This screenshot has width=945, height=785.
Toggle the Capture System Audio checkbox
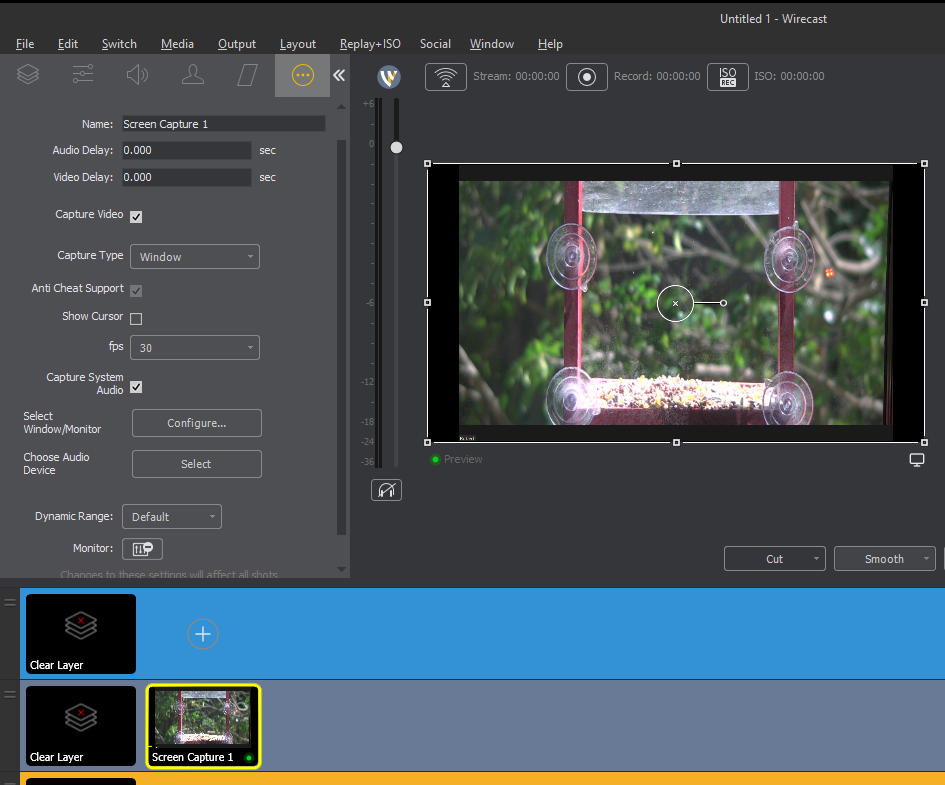pyautogui.click(x=136, y=387)
